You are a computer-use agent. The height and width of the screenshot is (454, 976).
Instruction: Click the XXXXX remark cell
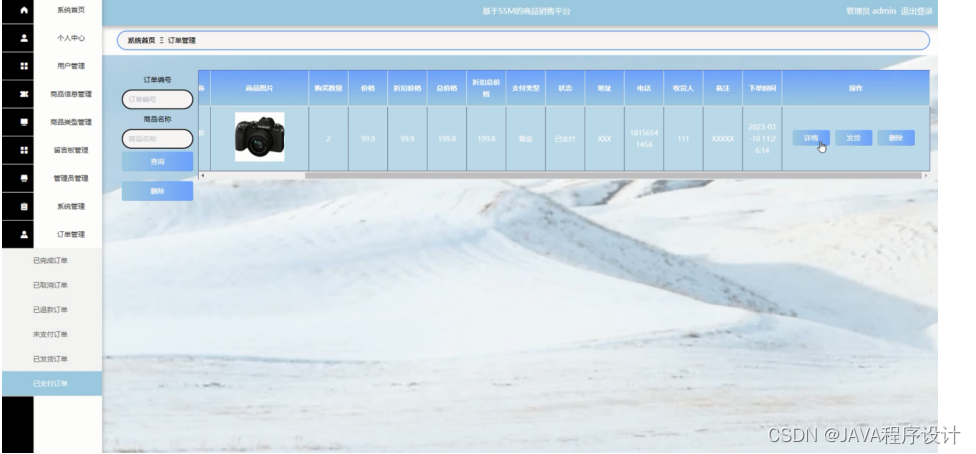coord(723,139)
